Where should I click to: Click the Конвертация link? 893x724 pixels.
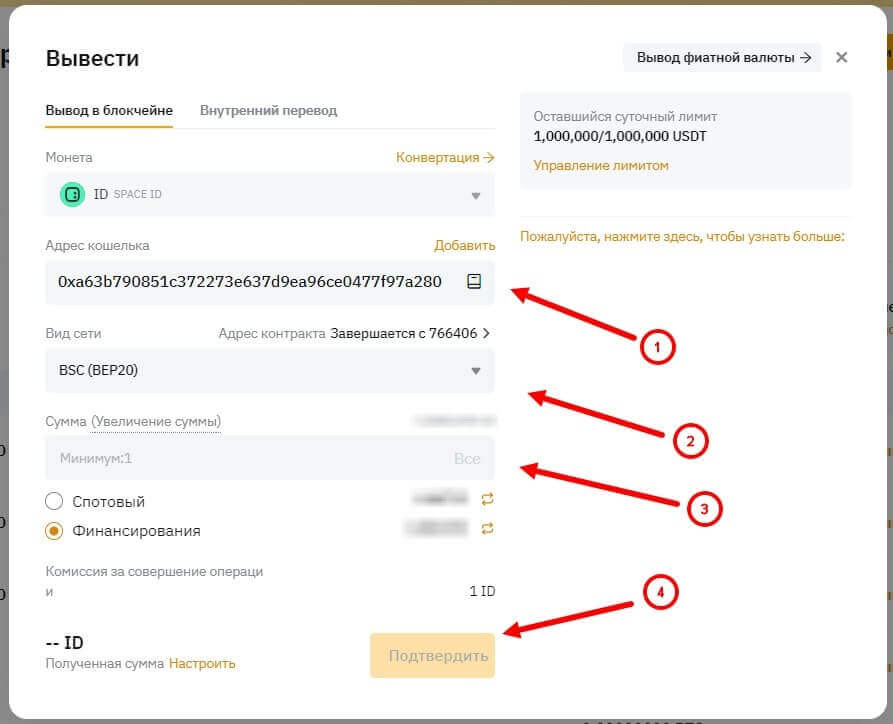click(x=445, y=158)
